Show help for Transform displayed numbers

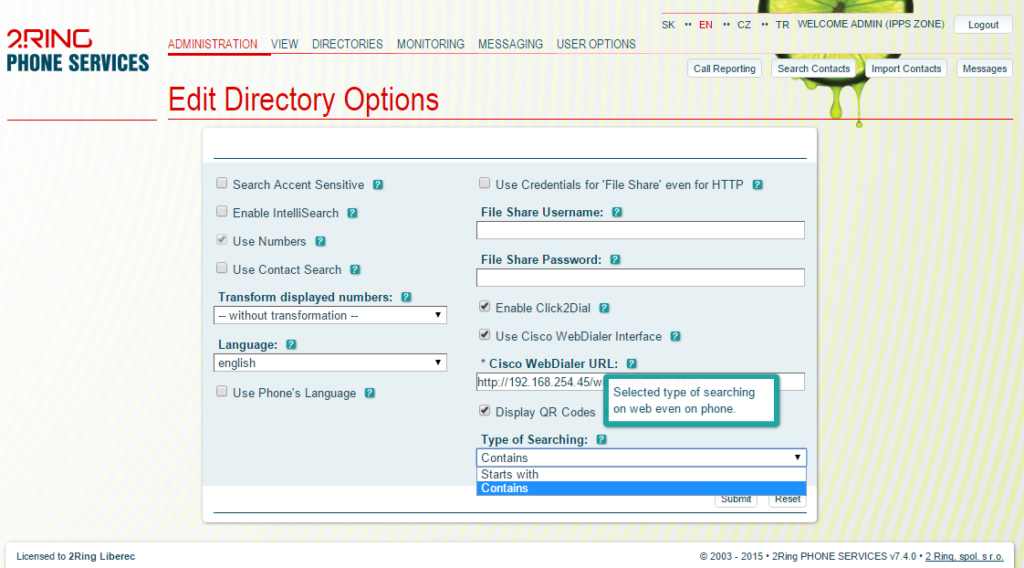406,297
